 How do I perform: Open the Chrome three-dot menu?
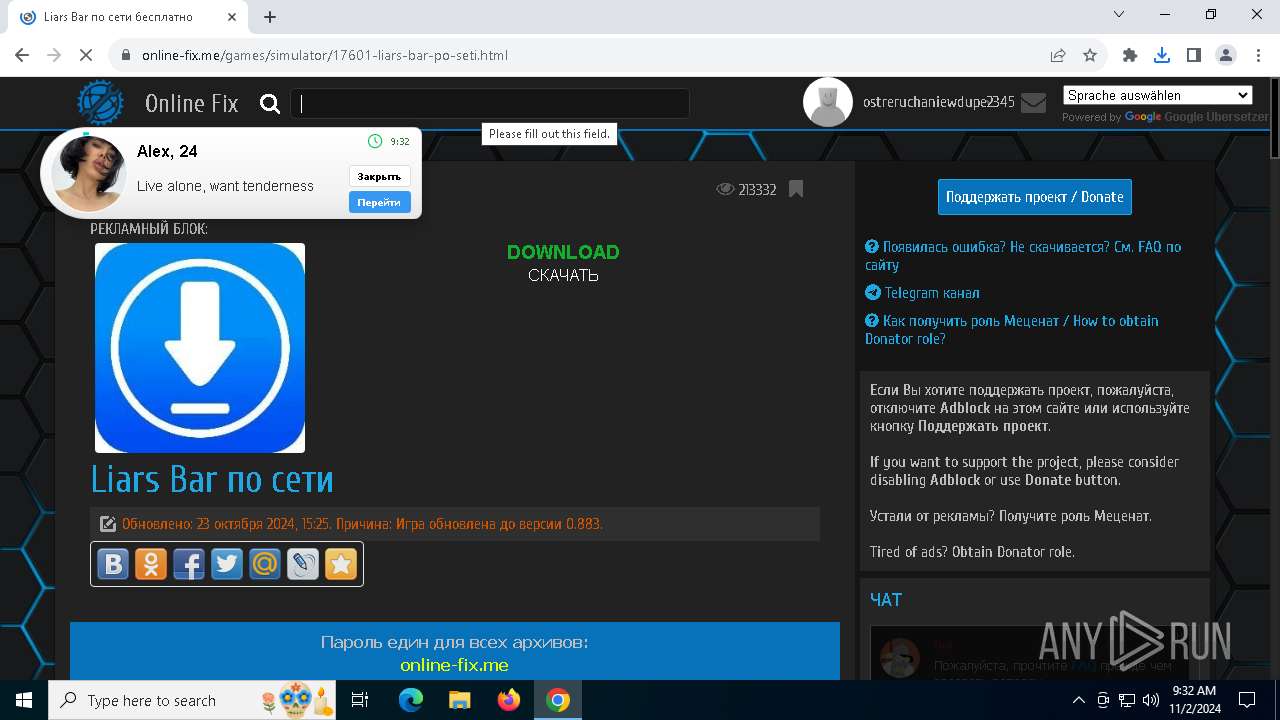pos(1258,55)
